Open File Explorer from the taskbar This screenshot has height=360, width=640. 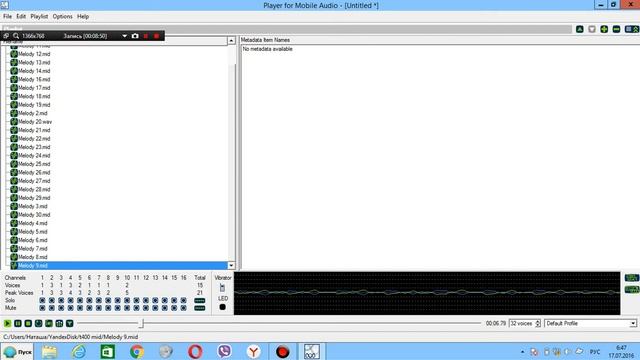tap(49, 351)
